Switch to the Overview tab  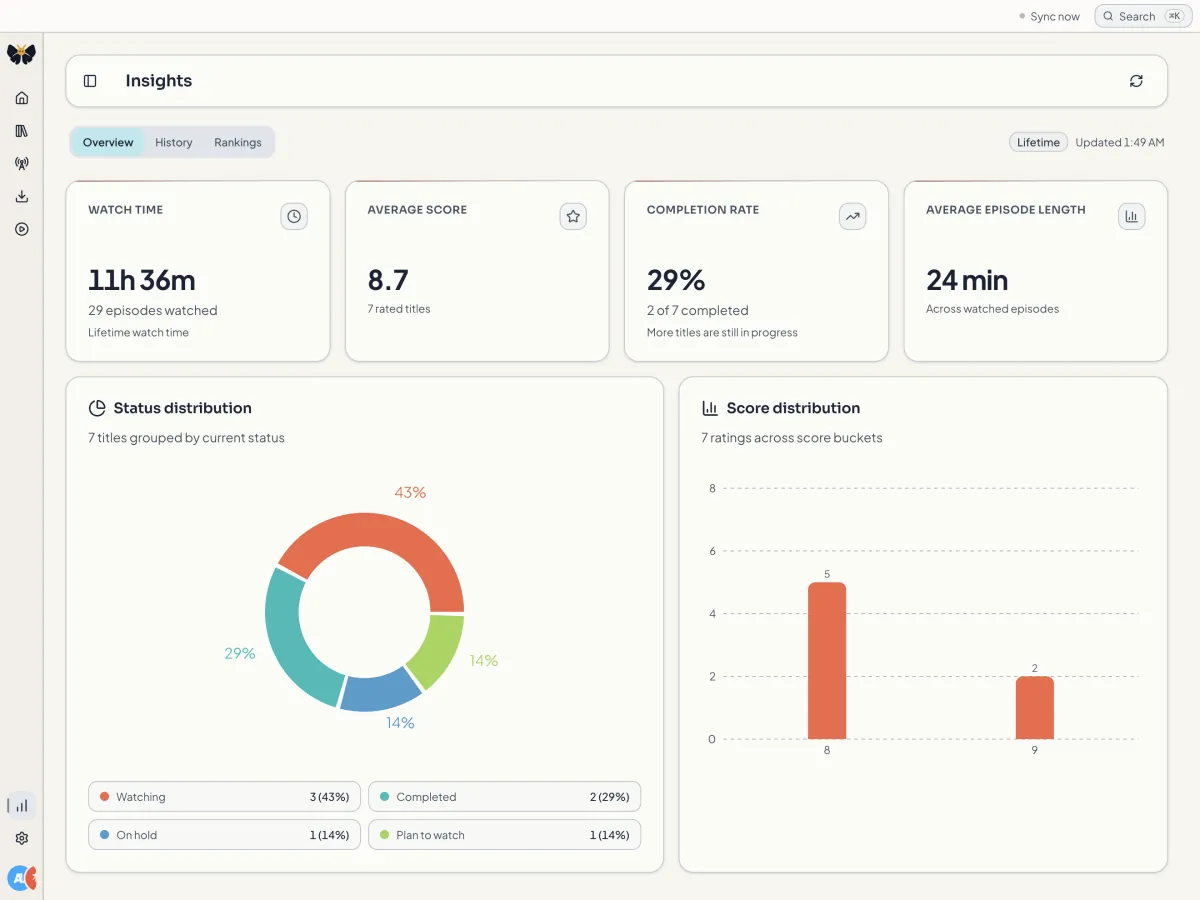(108, 142)
